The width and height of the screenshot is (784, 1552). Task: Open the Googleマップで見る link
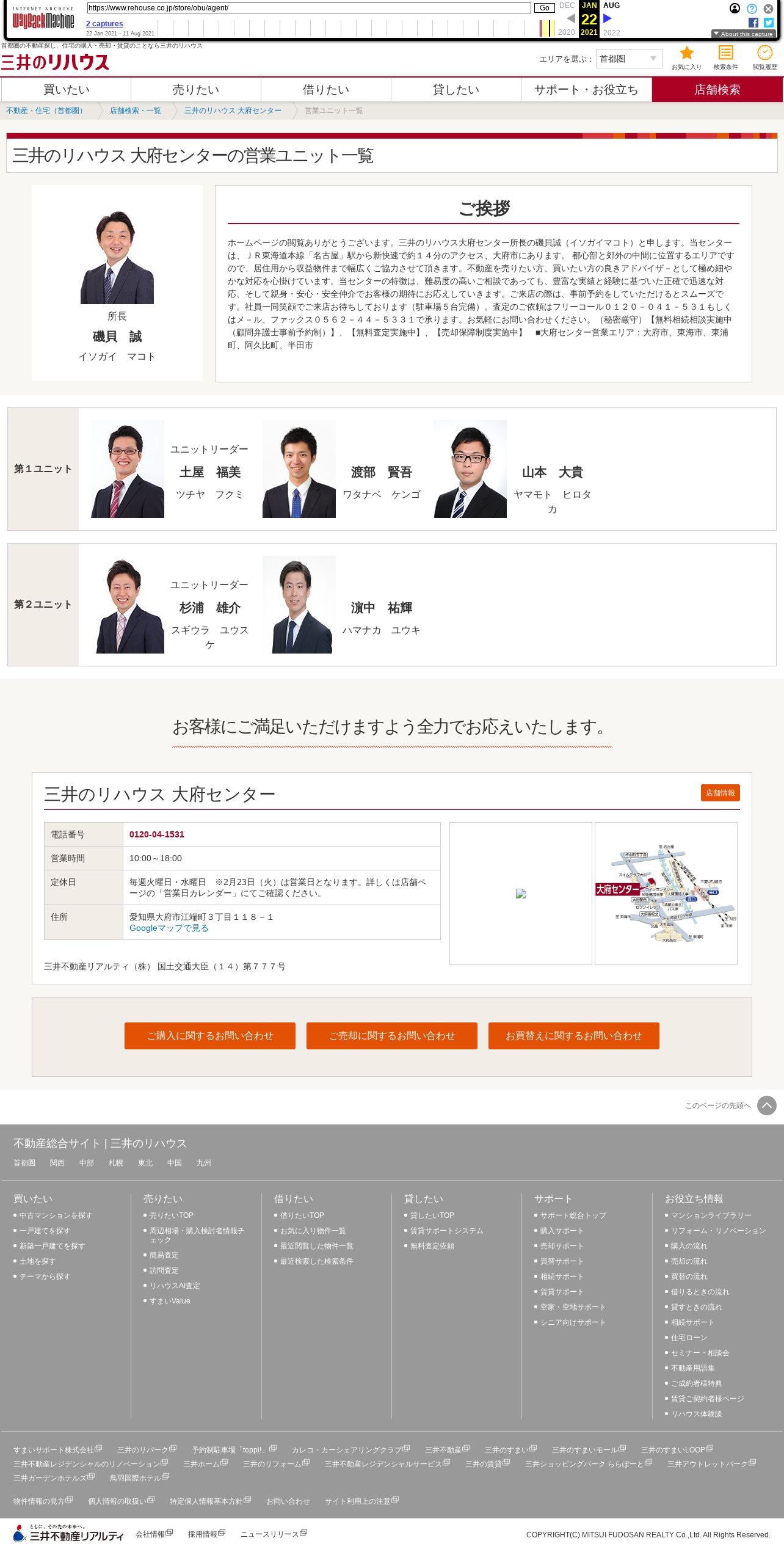(169, 928)
